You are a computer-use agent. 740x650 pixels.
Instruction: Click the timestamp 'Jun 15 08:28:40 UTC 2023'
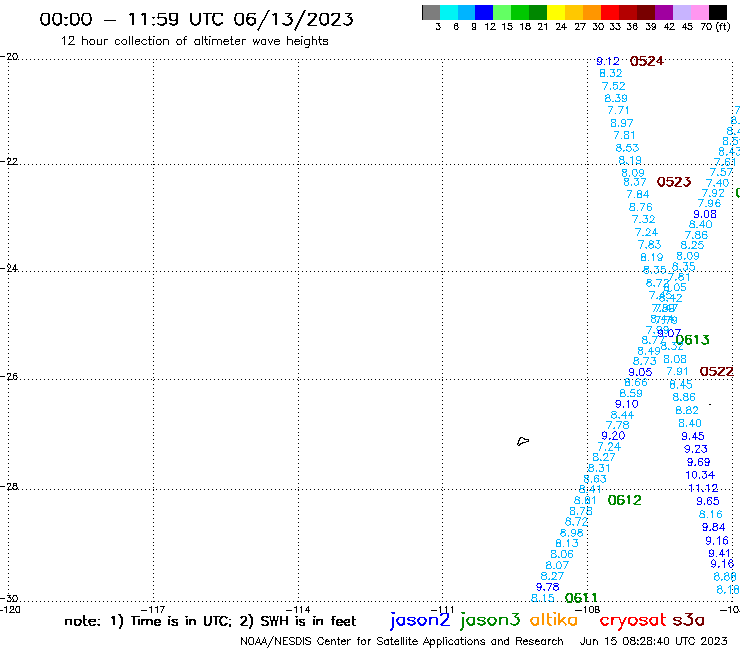point(654,641)
